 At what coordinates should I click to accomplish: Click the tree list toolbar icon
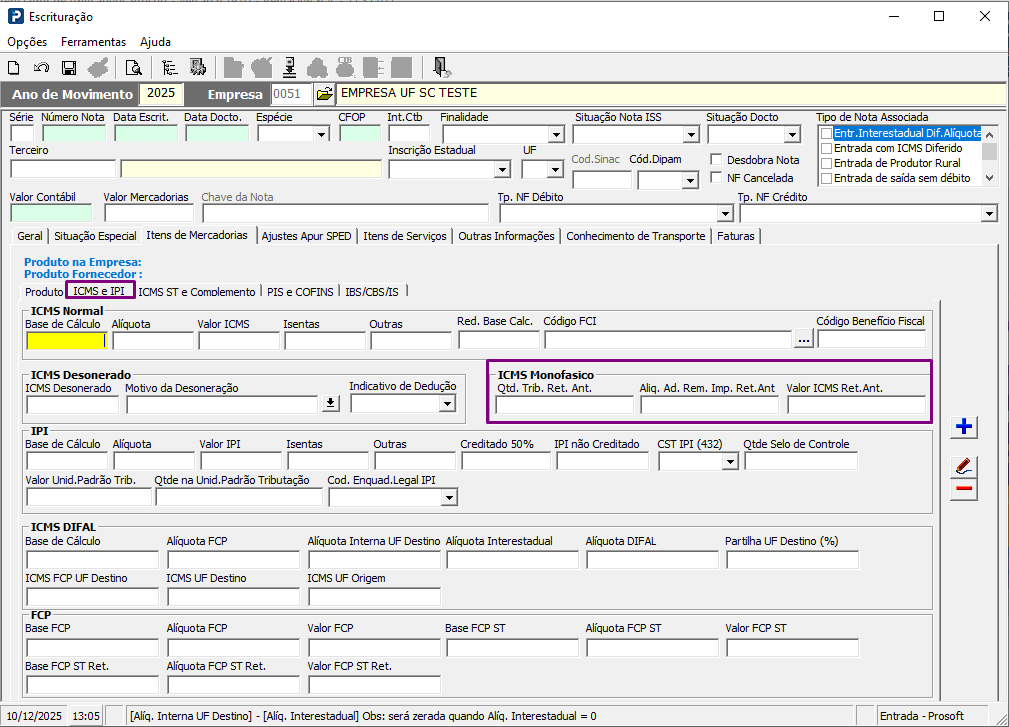170,68
